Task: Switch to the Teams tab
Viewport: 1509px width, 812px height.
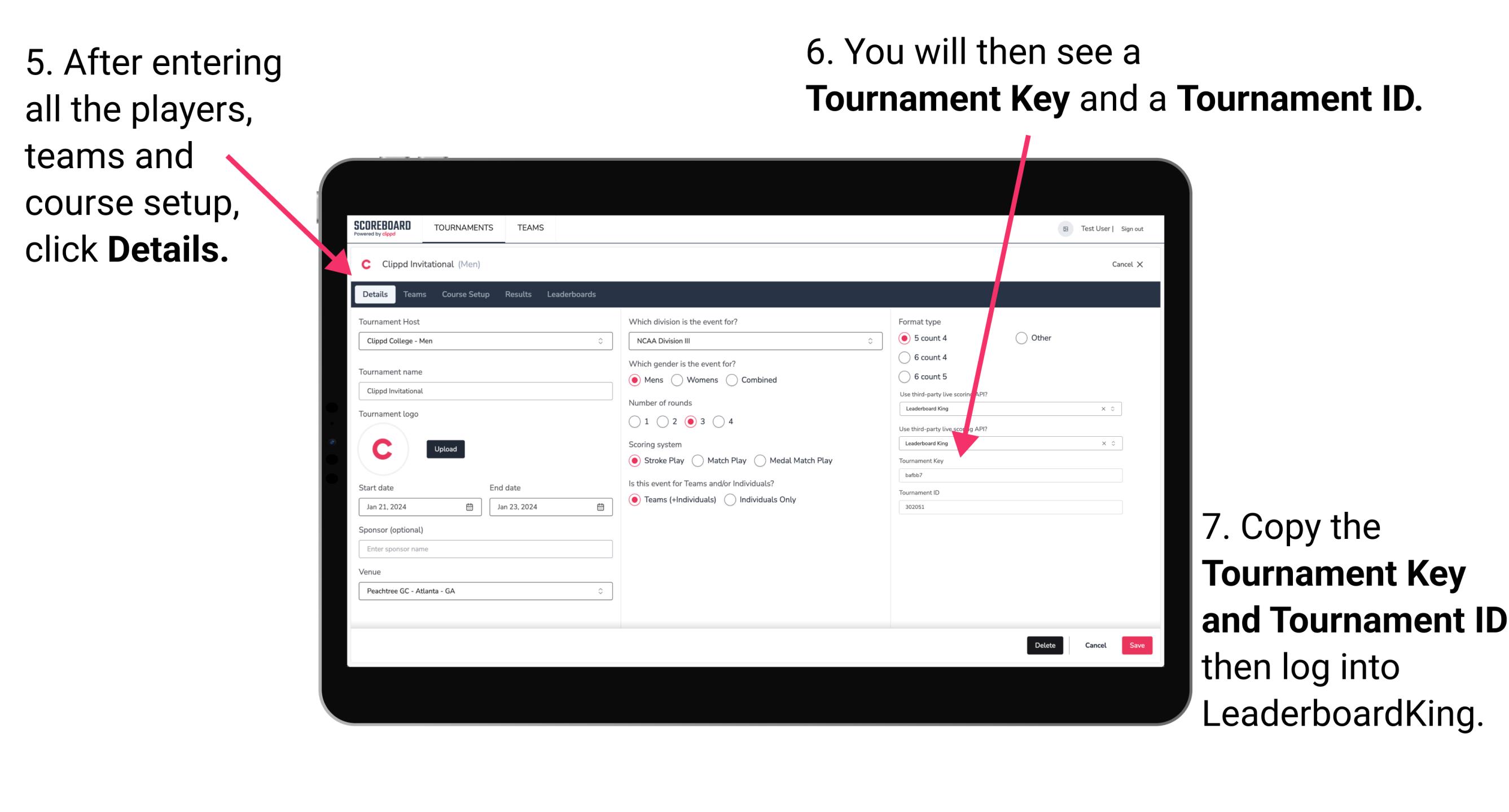Action: (415, 294)
